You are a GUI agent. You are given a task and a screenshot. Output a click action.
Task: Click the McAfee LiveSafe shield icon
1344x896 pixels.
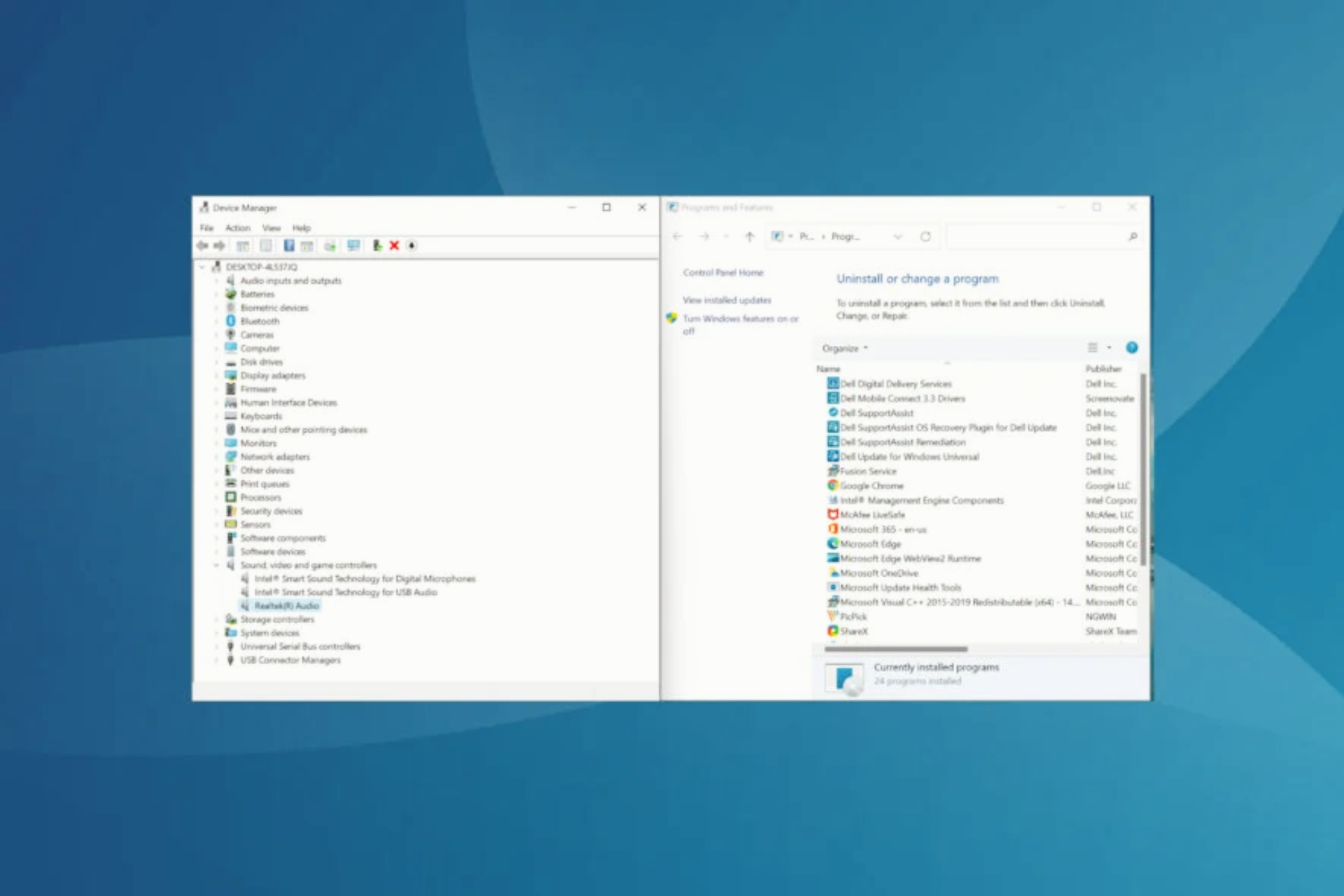[x=833, y=514]
